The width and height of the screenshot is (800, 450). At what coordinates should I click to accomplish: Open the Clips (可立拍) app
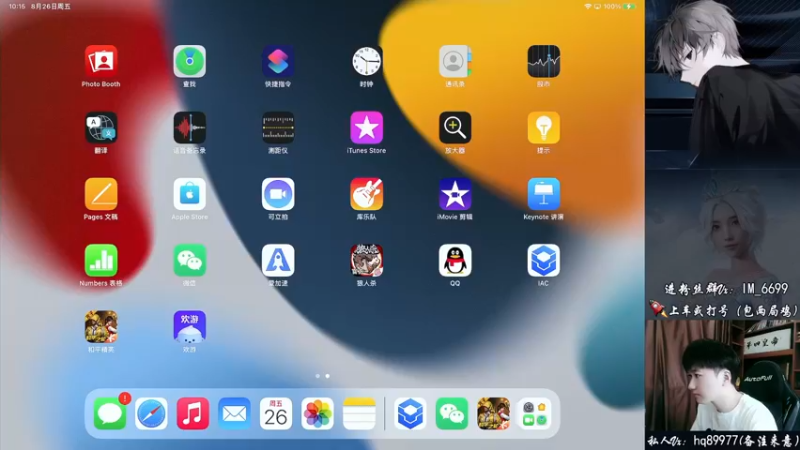pos(278,194)
